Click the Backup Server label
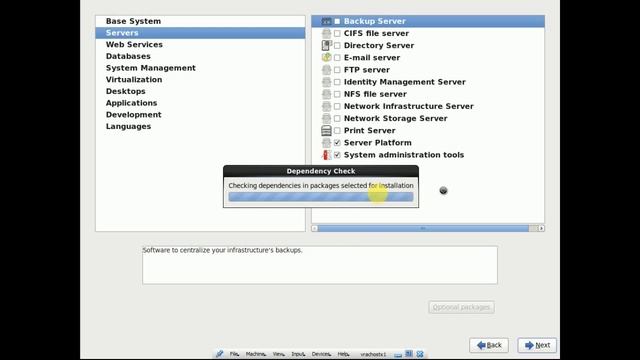Viewport: 640px width, 360px height. point(375,21)
